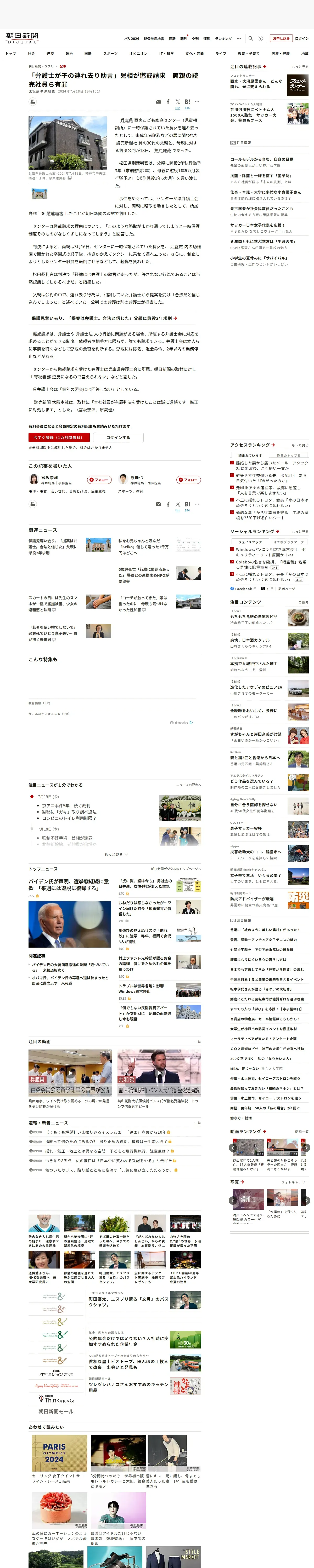Viewport: 314px width, 1568px height.
Task: Click ログイン link in header
Action: pos(302,38)
